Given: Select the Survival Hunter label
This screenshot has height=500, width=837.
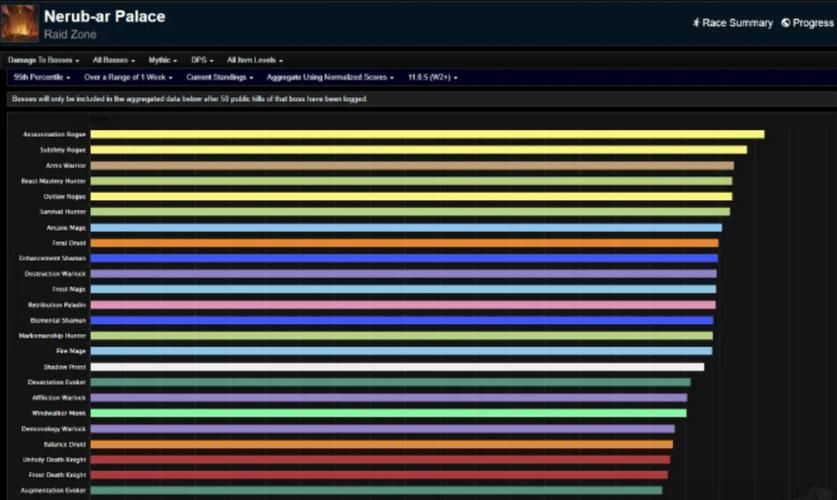Looking at the screenshot, I should [x=62, y=212].
